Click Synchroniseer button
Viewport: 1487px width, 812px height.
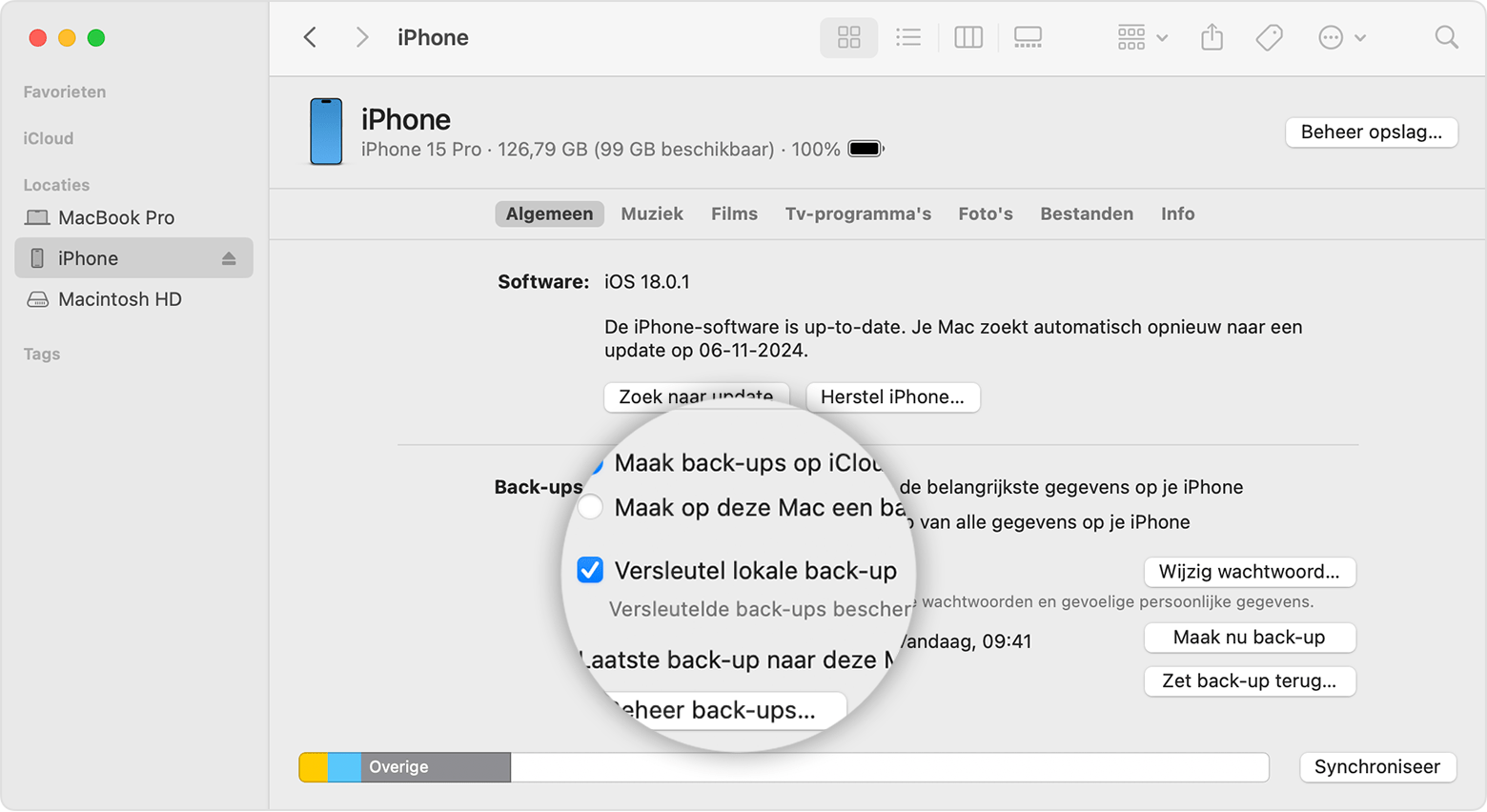click(1376, 766)
